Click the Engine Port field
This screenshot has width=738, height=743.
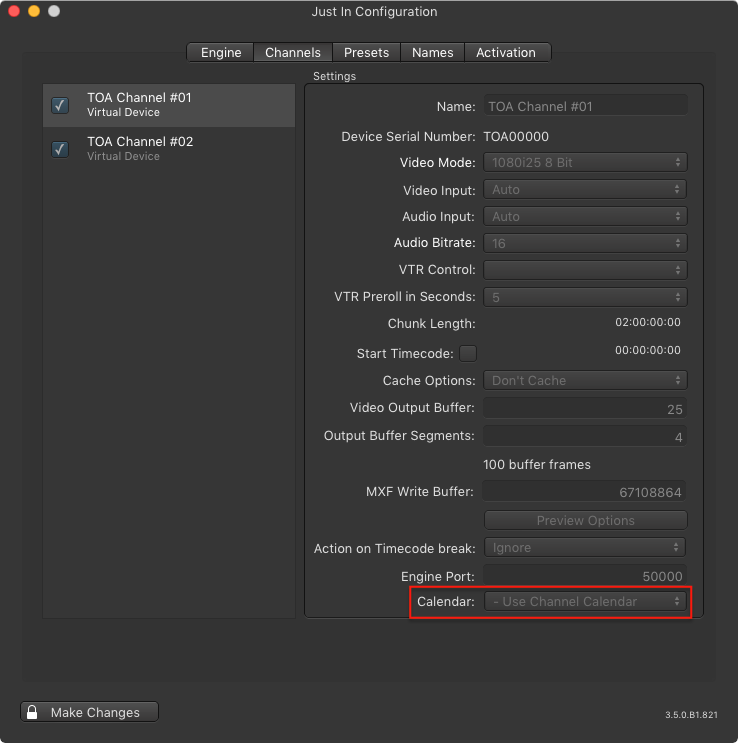pos(585,576)
